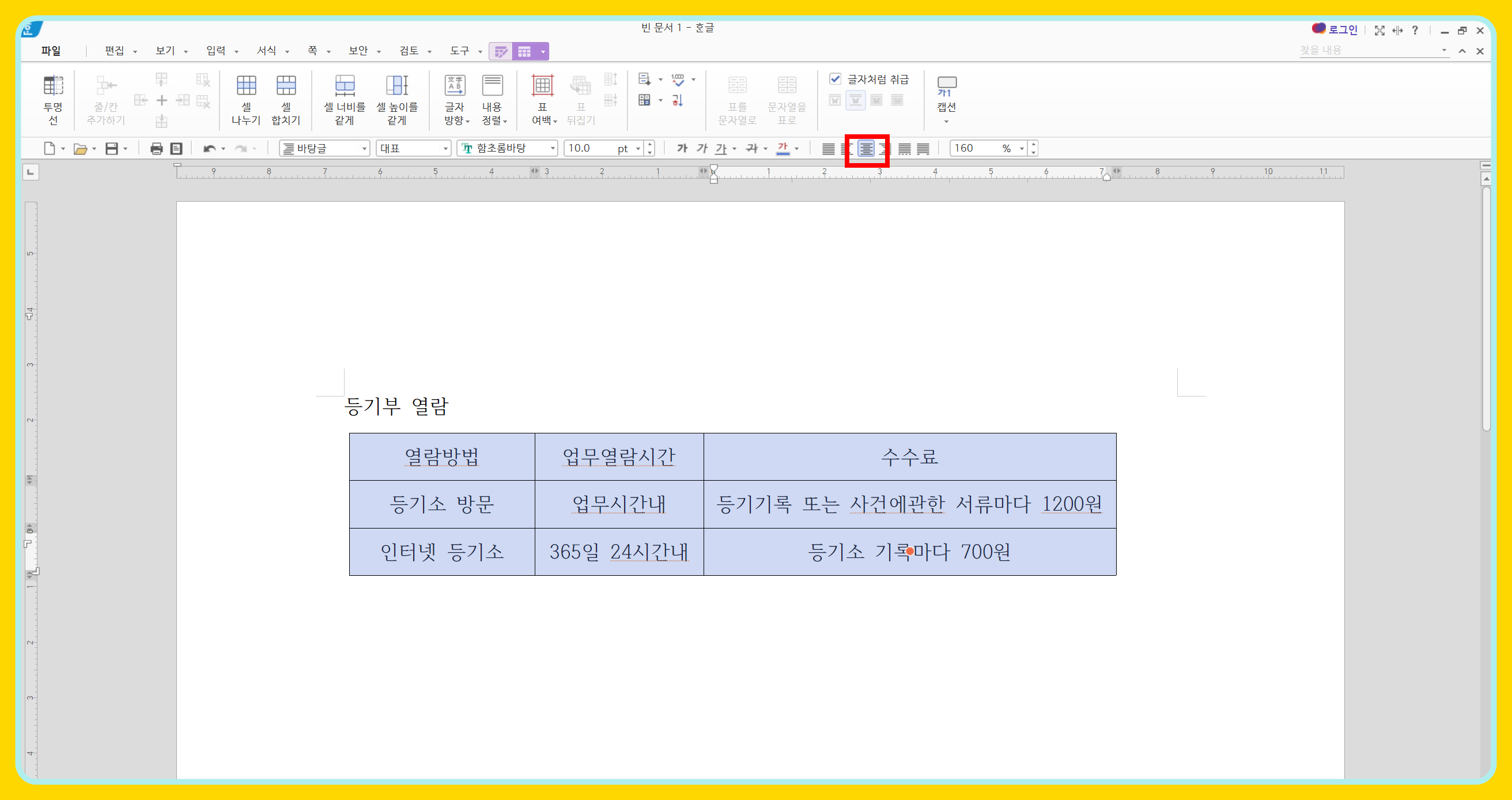Click 셀 너비를 같게 icon
This screenshot has width=1512, height=800.
point(345,86)
